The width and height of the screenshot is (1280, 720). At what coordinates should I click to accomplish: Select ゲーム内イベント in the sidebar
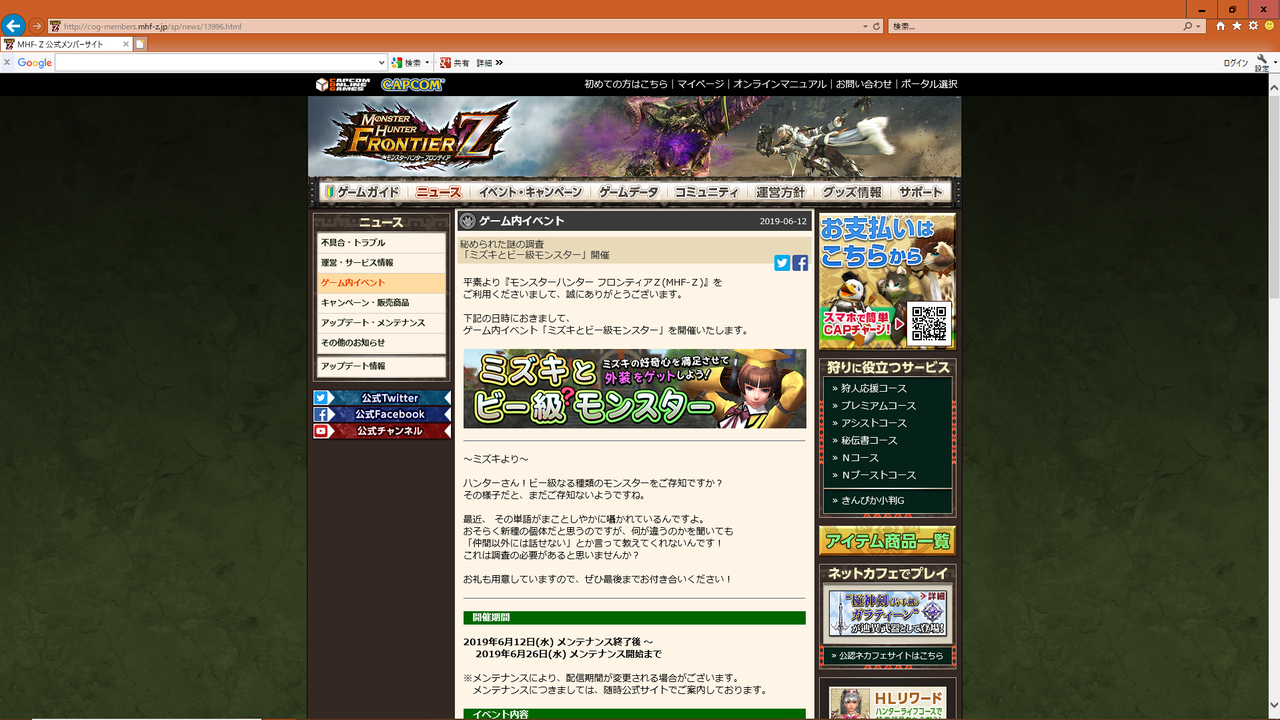381,283
